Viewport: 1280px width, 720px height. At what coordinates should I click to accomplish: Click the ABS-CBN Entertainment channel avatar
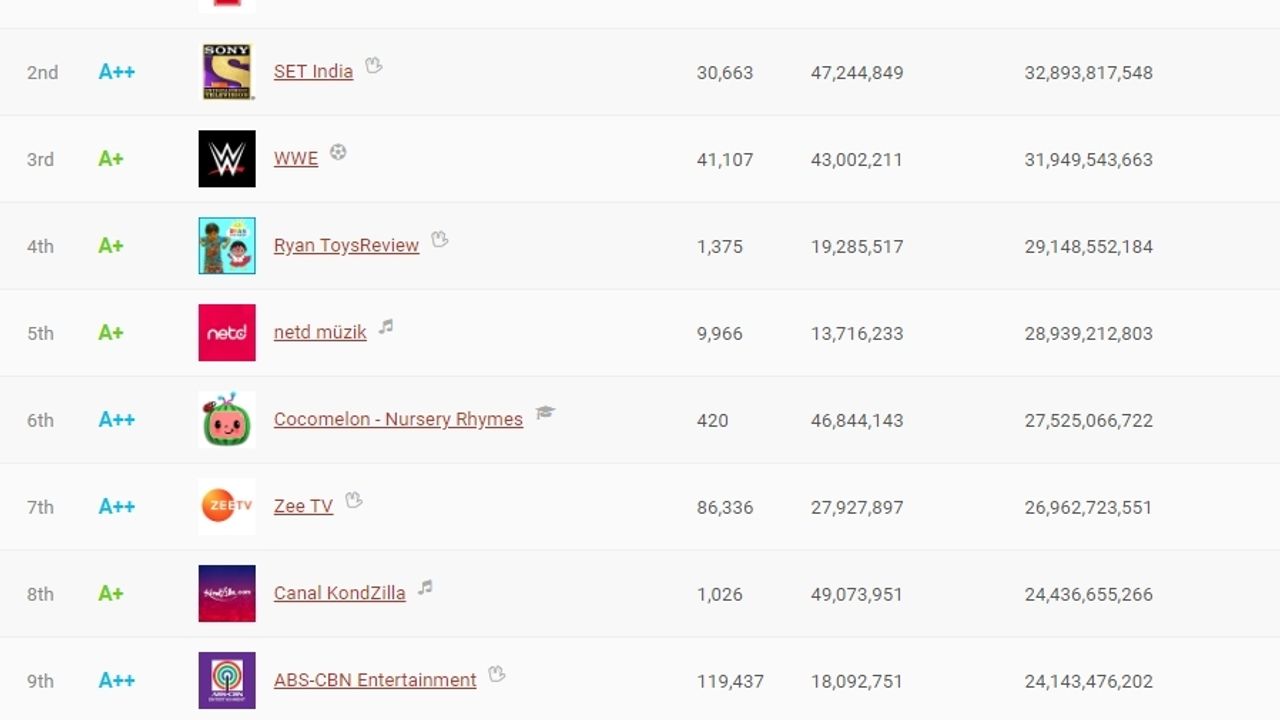point(226,680)
